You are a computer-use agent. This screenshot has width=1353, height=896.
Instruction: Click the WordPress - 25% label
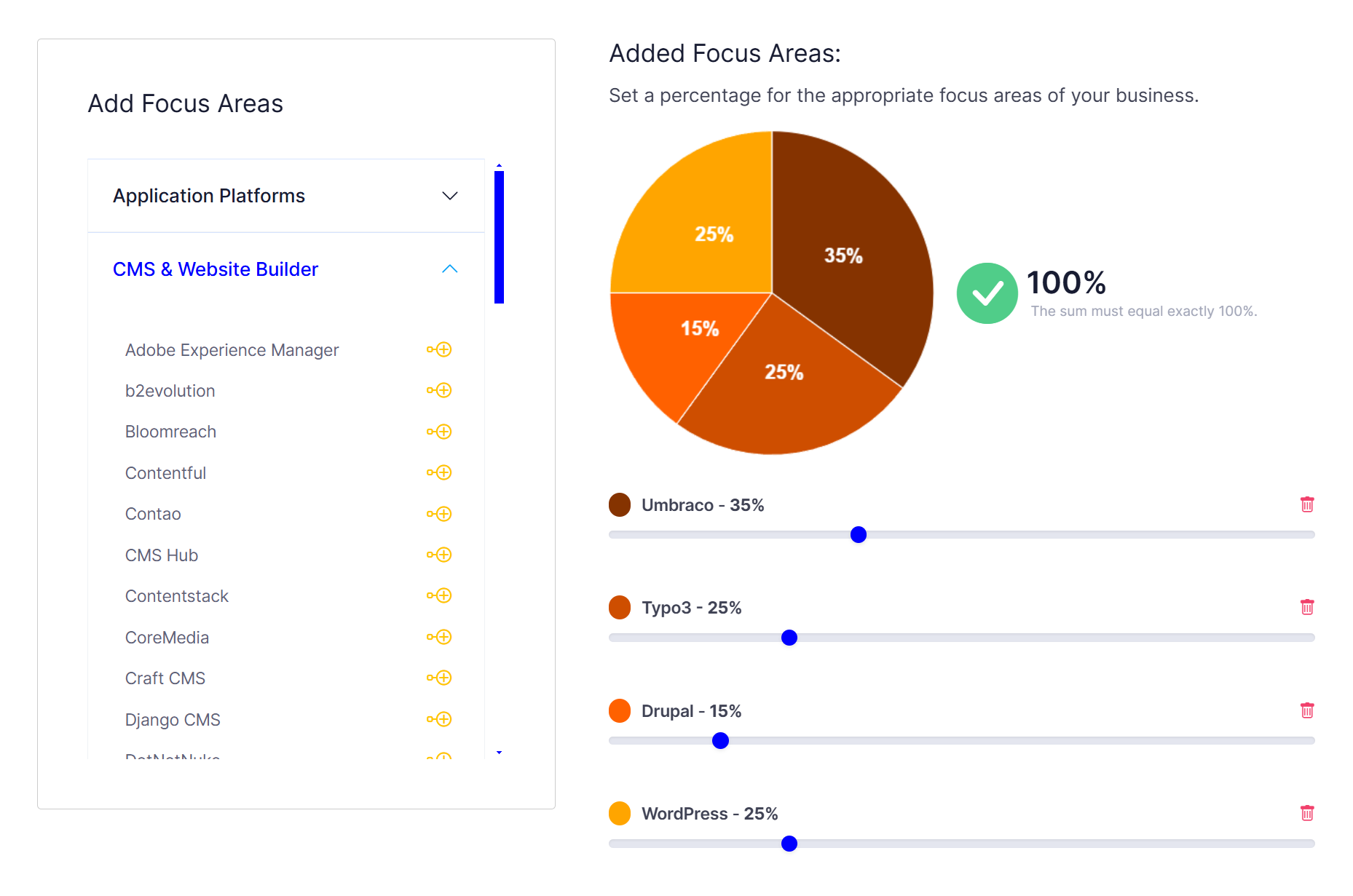click(710, 814)
